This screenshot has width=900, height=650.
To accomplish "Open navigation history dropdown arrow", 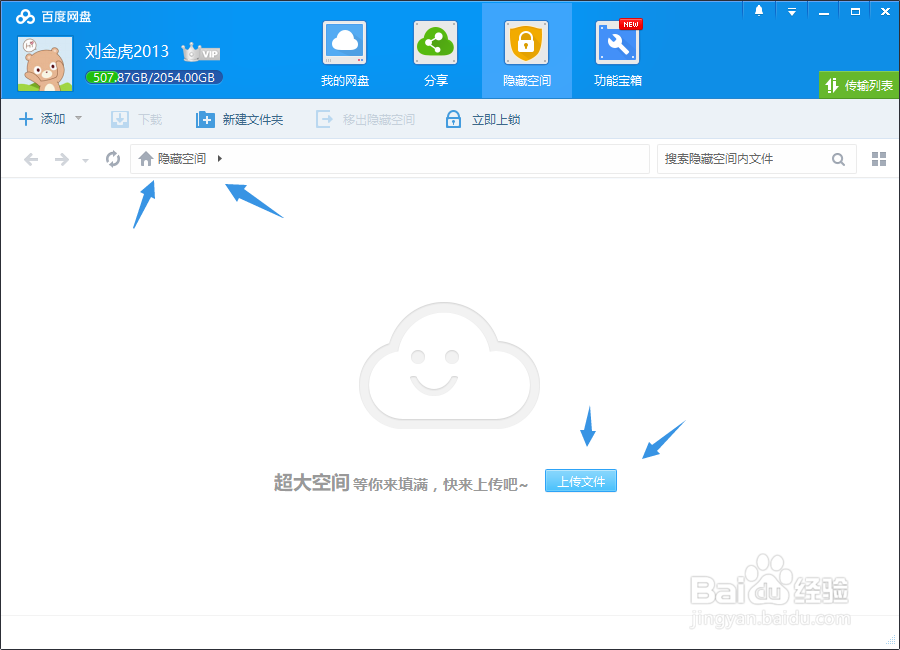I will (85, 161).
